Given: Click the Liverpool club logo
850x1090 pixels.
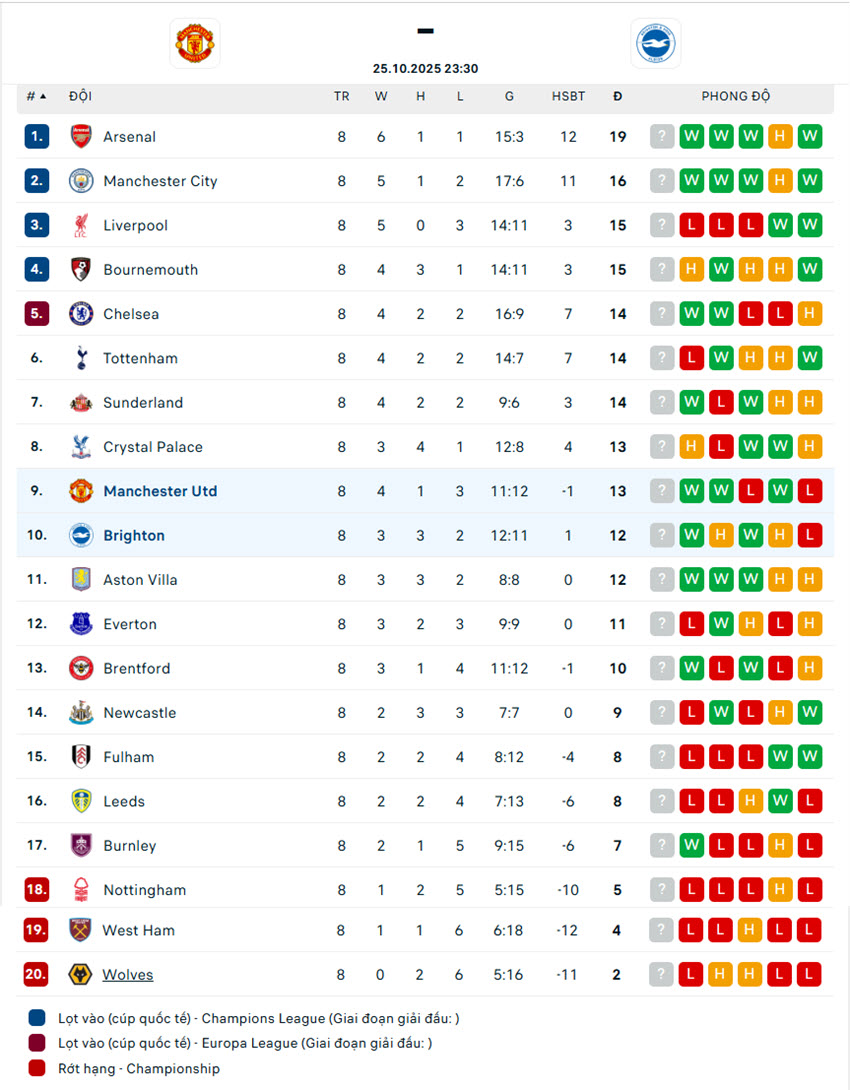Looking at the screenshot, I should (x=81, y=226).
